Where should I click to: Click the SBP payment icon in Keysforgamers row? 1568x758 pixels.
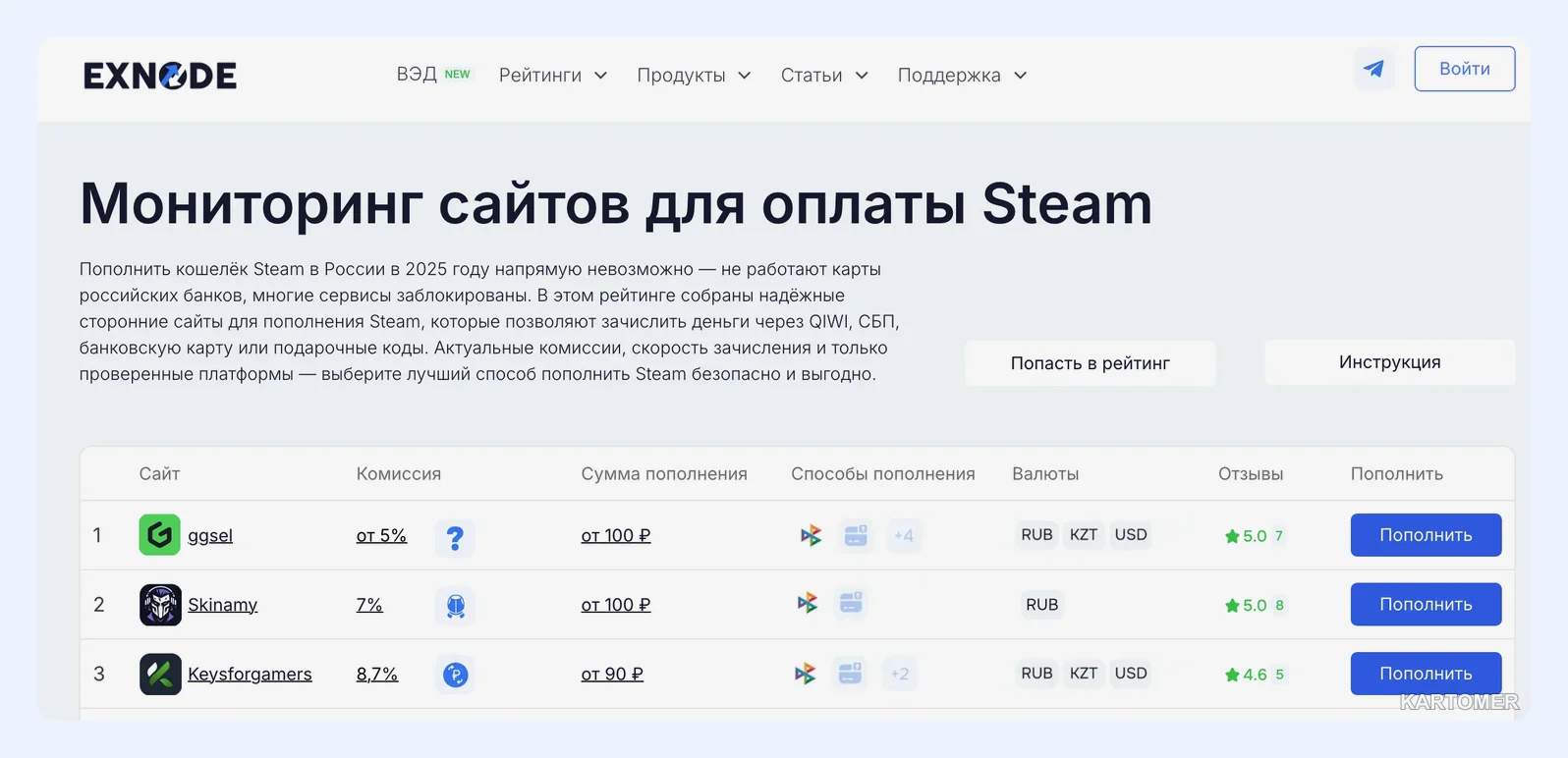805,674
